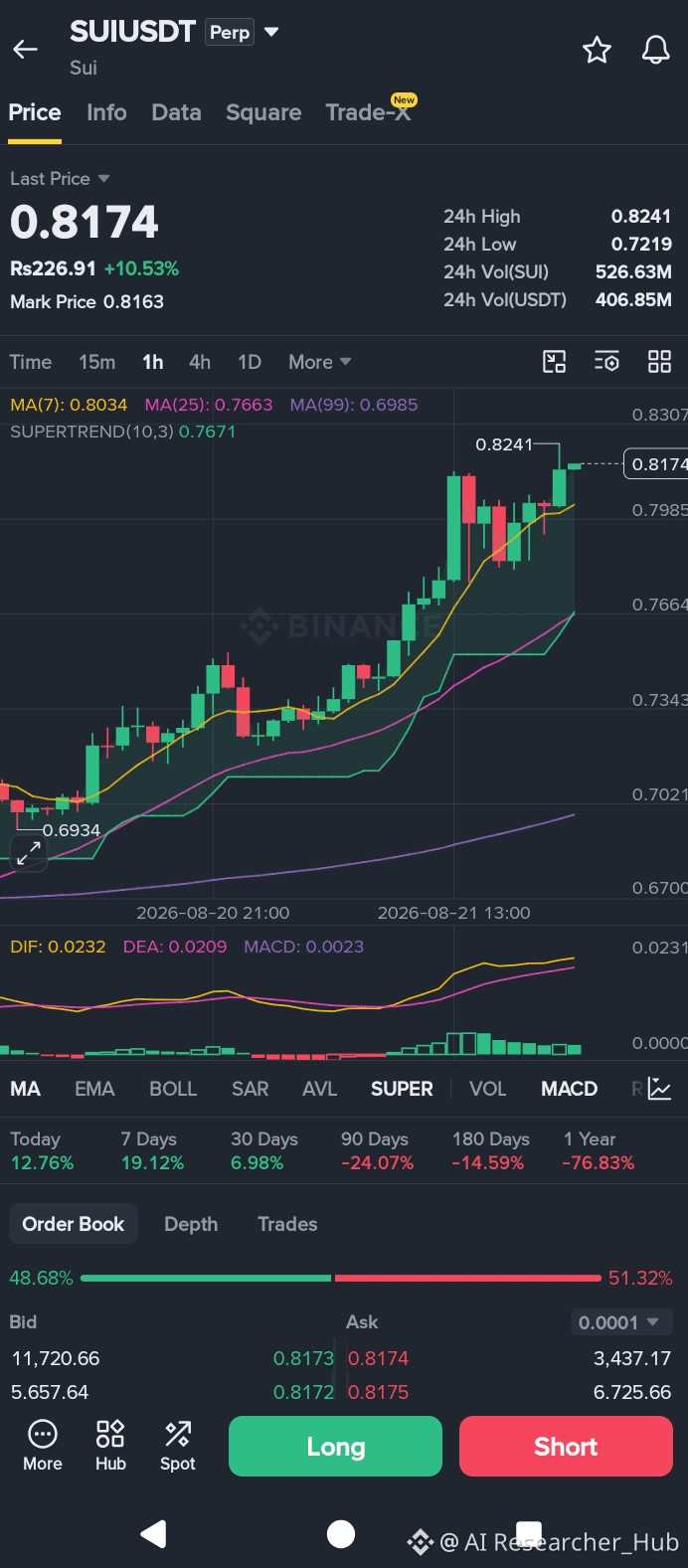Tap 30 Days 6.98% performance
Image resolution: width=688 pixels, height=1568 pixels.
pyautogui.click(x=264, y=1150)
